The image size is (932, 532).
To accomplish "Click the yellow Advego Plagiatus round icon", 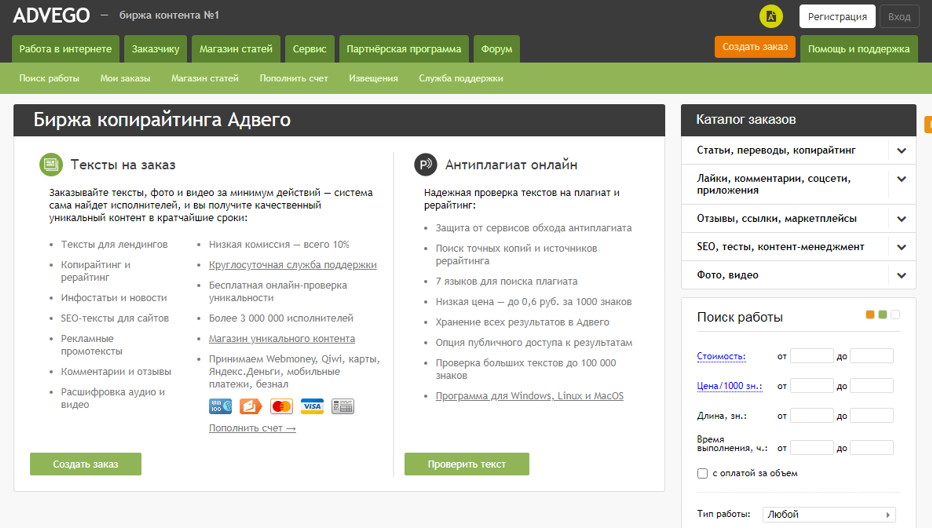I will [x=771, y=17].
